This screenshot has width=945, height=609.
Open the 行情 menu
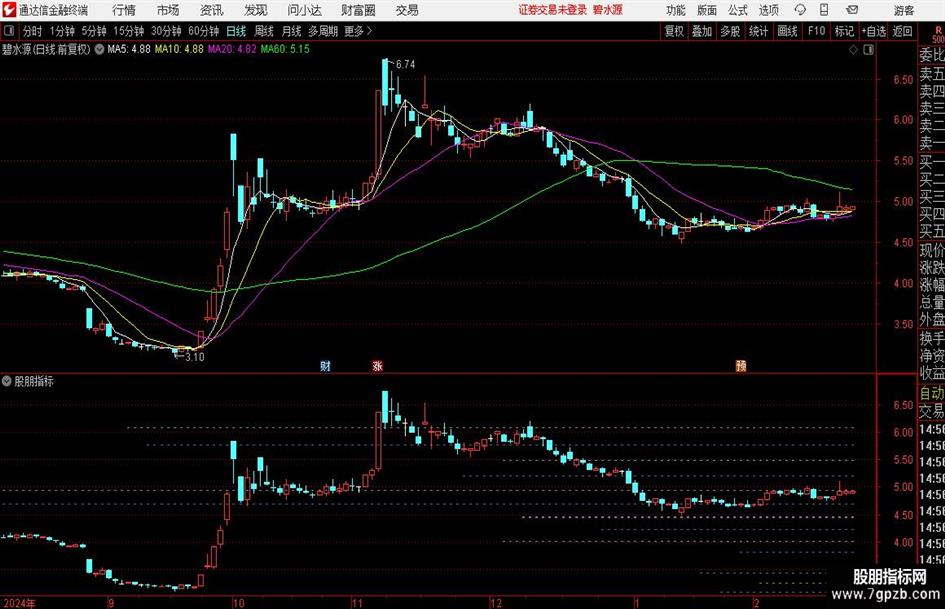click(x=124, y=10)
